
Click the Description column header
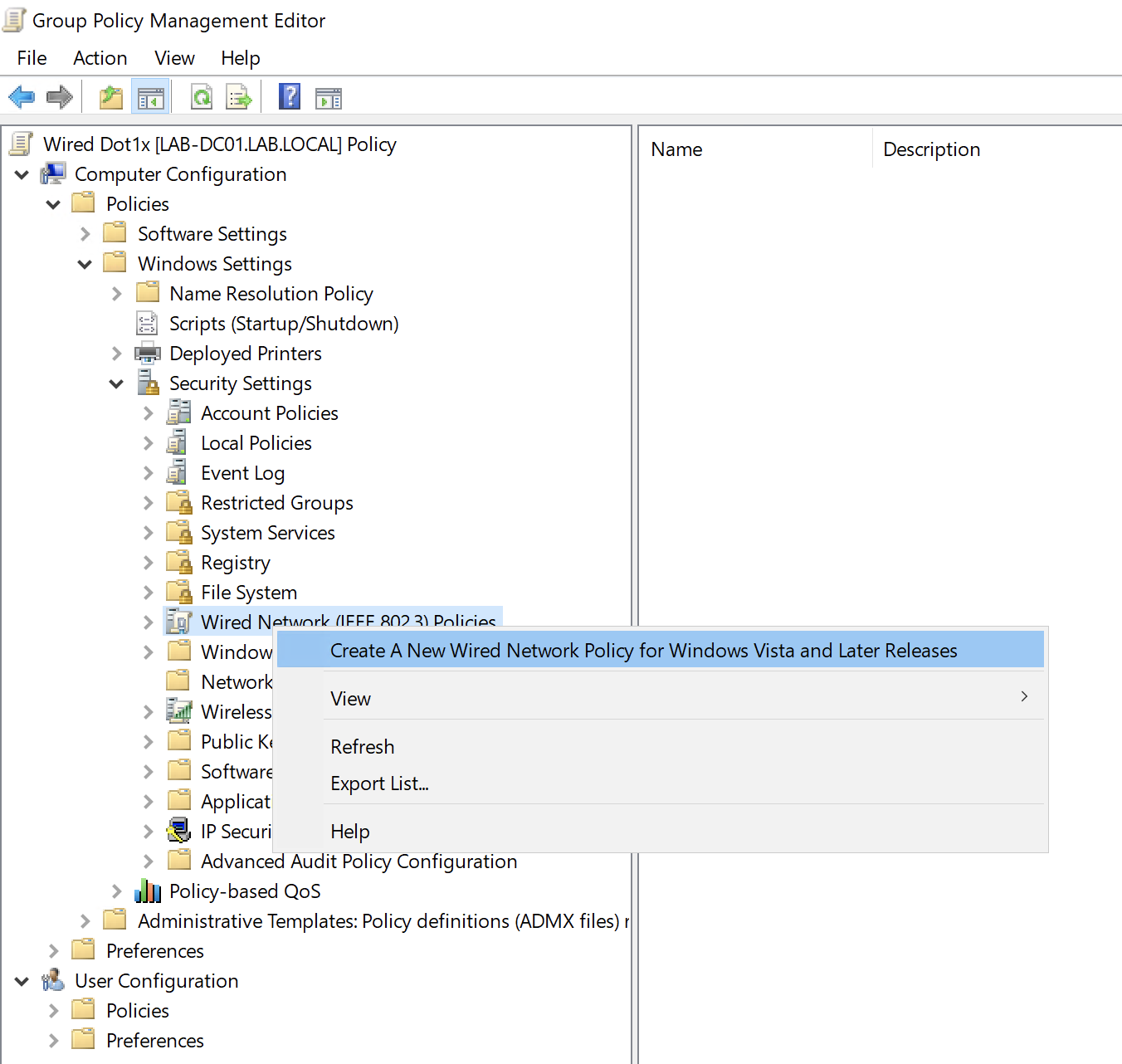[x=931, y=149]
